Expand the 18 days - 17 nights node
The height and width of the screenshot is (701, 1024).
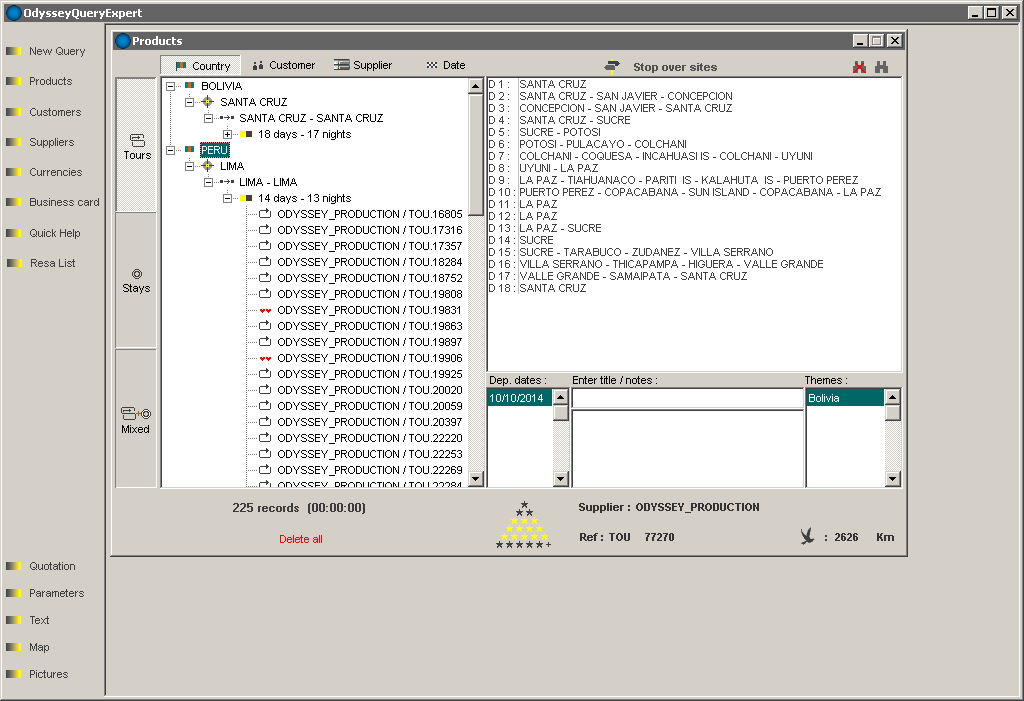[228, 134]
